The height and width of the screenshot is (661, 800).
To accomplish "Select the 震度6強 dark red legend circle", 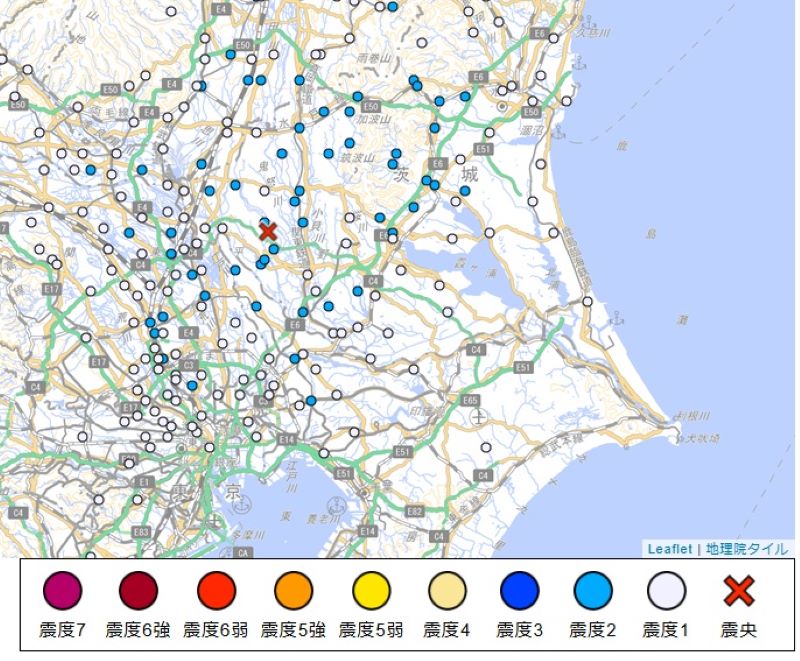I will [x=139, y=592].
